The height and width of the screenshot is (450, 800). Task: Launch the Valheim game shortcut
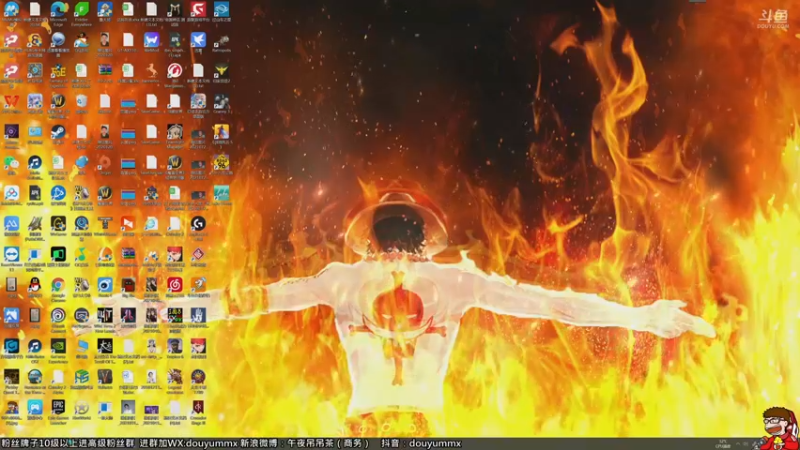[x=105, y=377]
